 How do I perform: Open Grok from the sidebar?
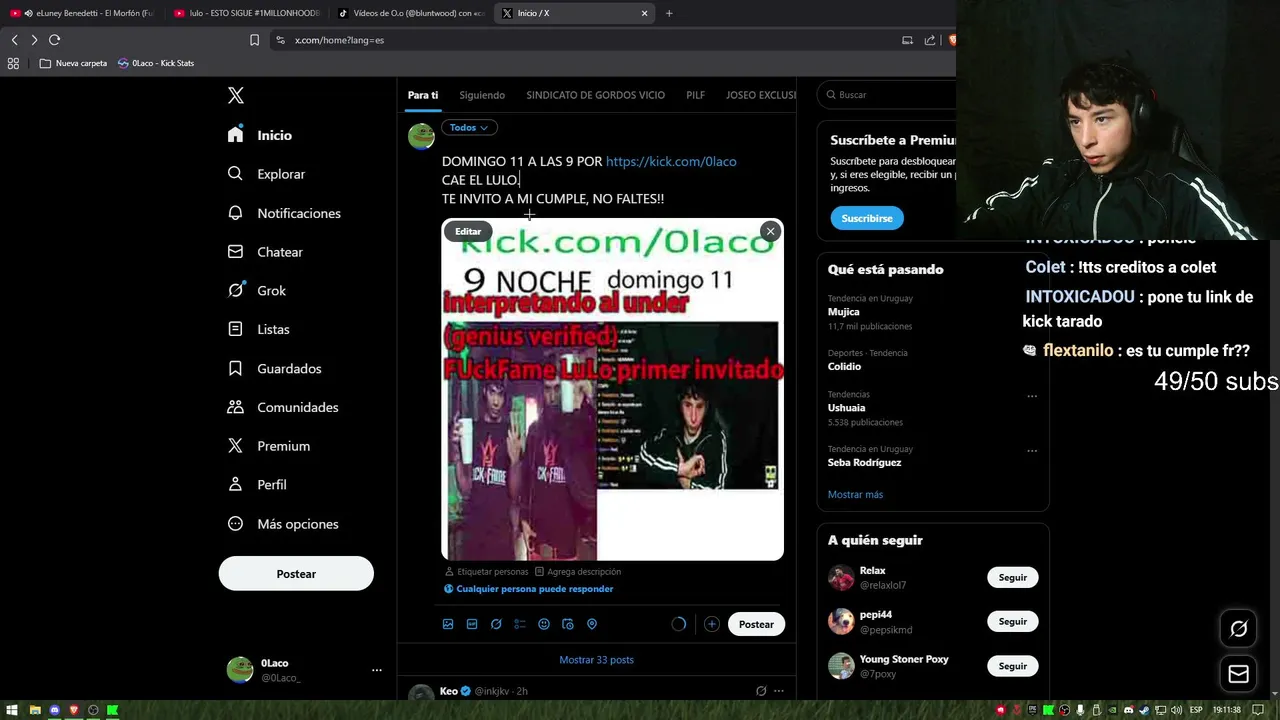click(256, 290)
